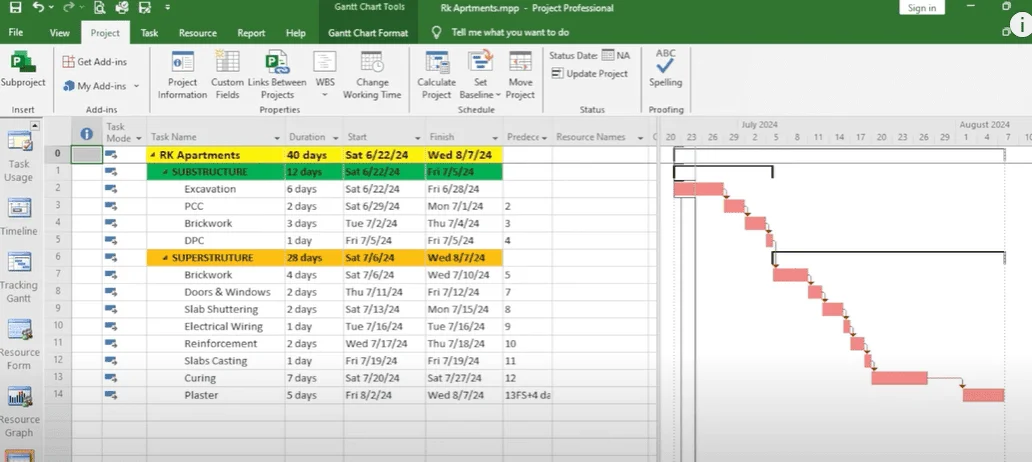This screenshot has height=462, width=1032.
Task: Open the Help ribbon tab
Action: pos(296,32)
